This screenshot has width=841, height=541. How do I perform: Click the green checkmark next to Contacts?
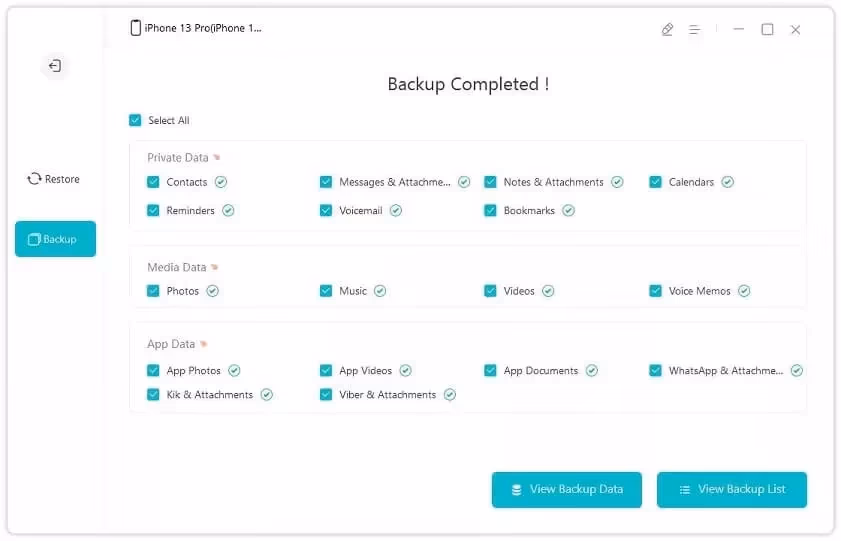click(x=221, y=182)
